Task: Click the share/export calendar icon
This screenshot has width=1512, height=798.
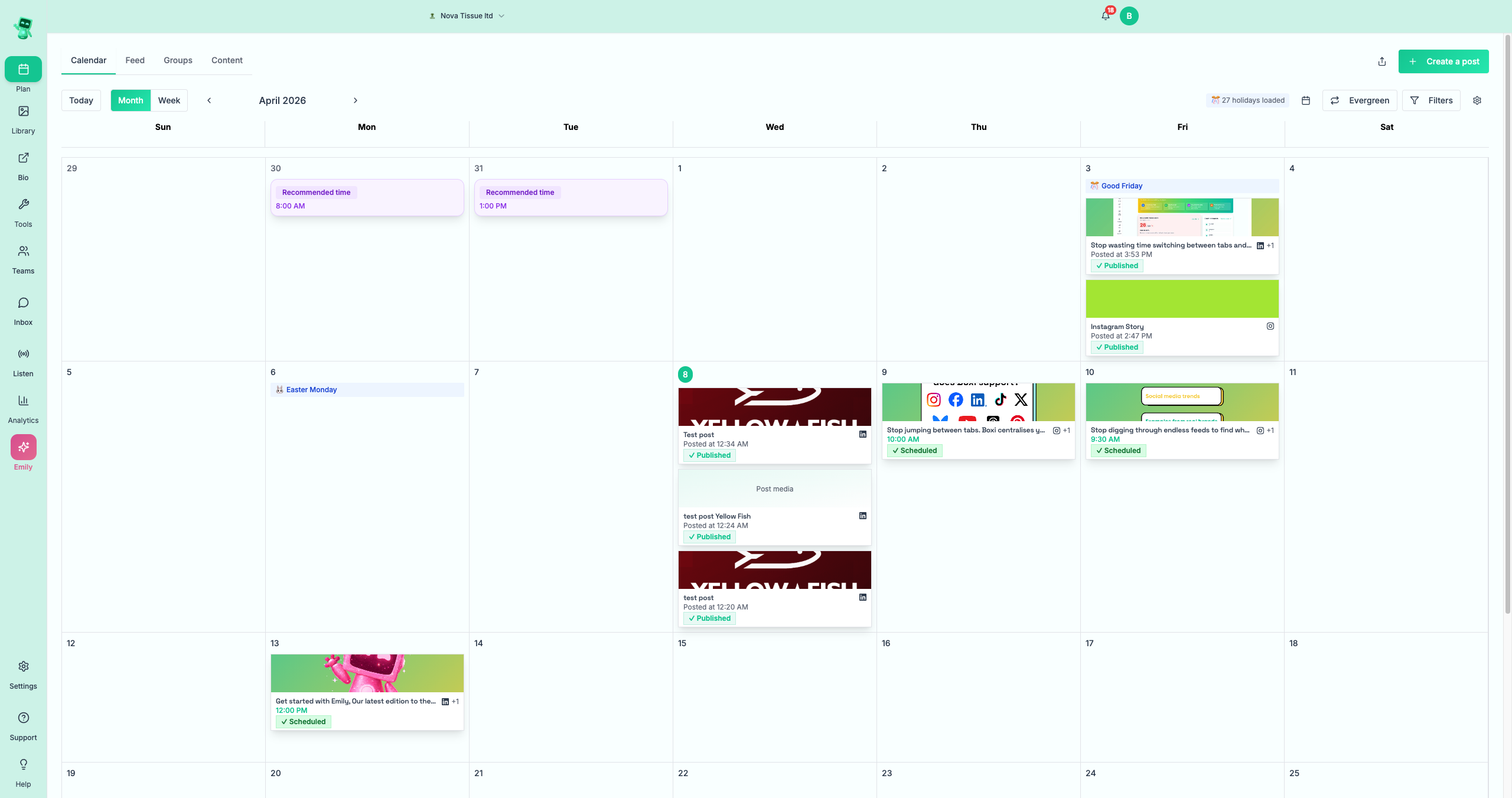Action: 1381,61
